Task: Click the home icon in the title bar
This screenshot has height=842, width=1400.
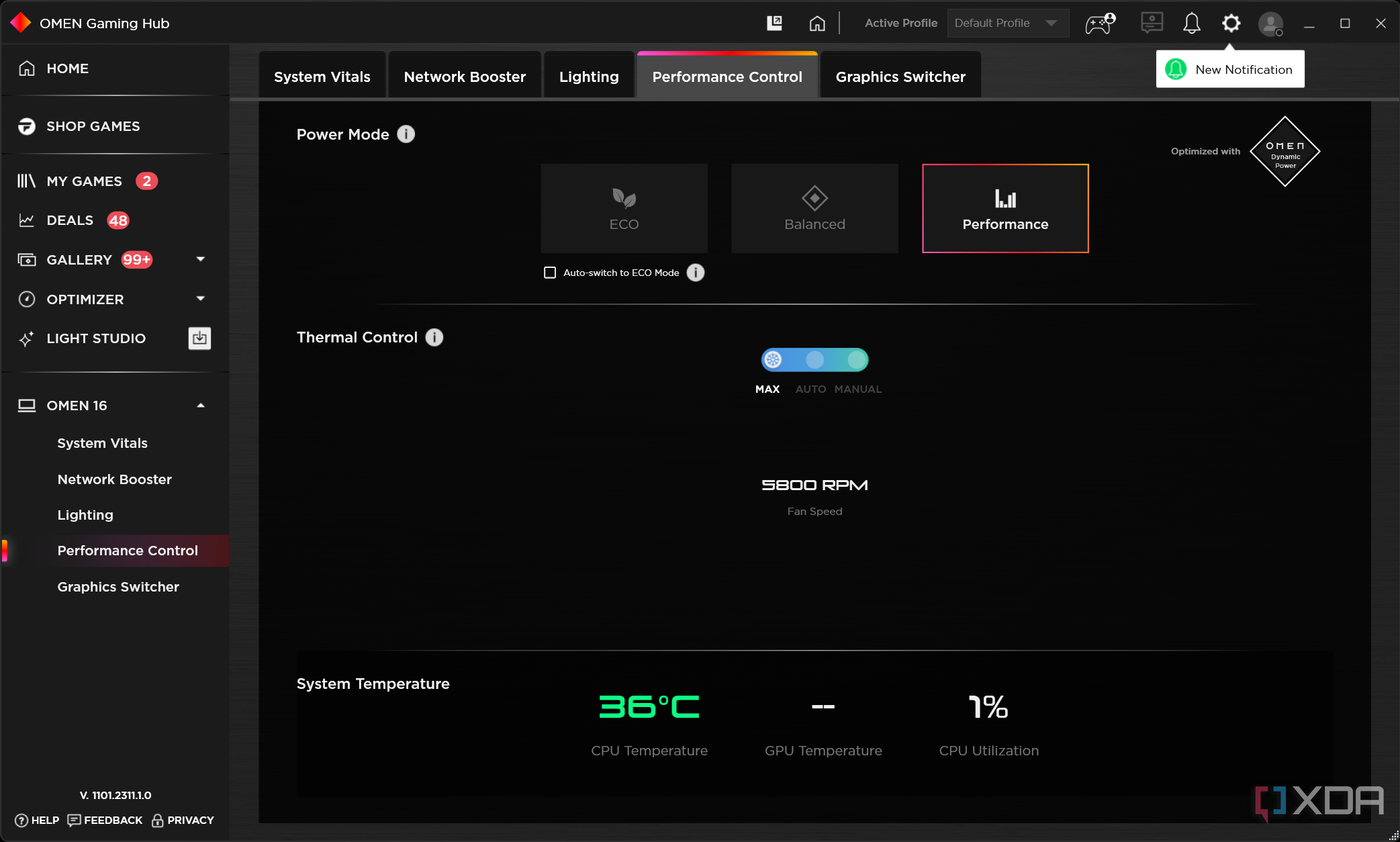Action: pos(816,24)
